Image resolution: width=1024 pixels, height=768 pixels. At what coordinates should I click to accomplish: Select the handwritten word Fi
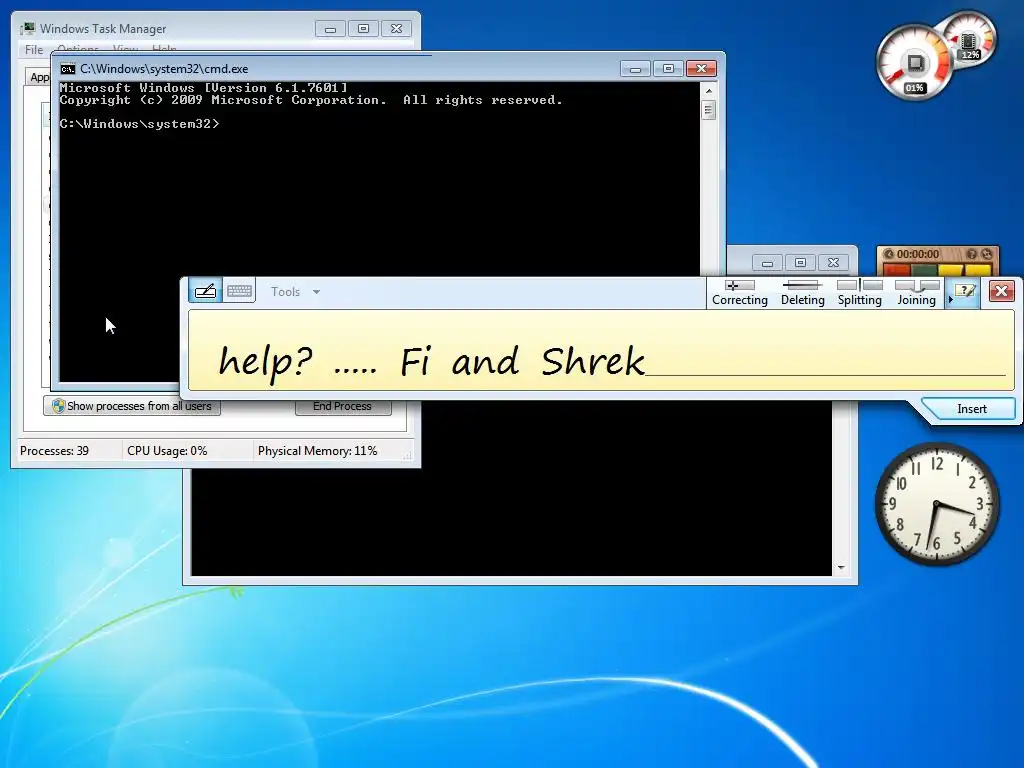(415, 361)
